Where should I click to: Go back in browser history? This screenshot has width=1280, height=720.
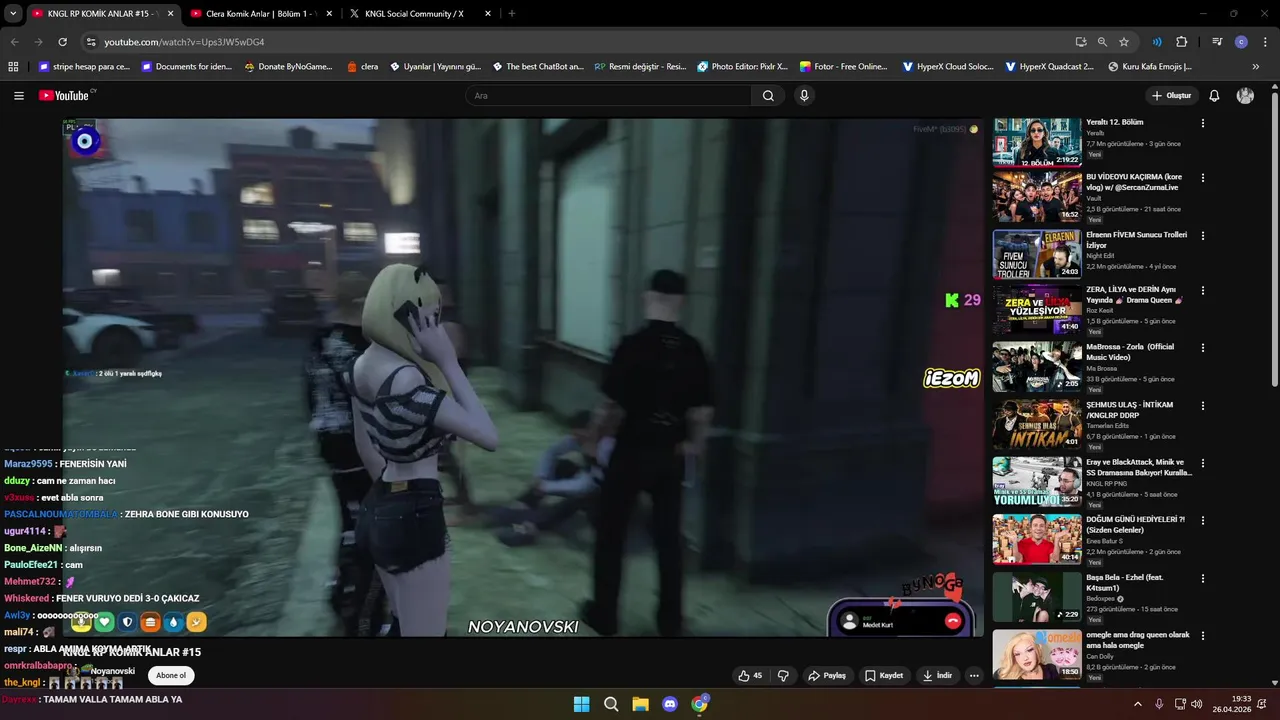[15, 42]
